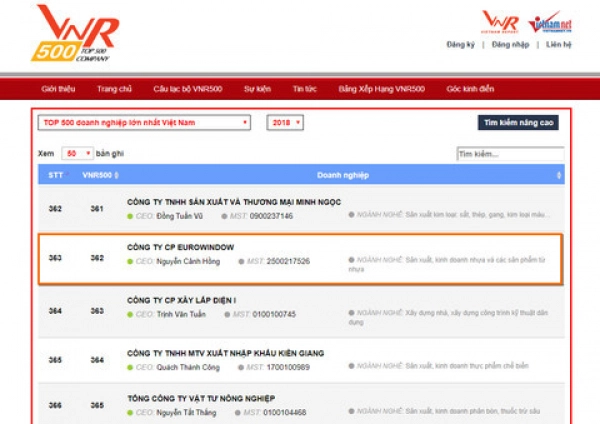Click STT number 364
This screenshot has height=424, width=600.
pos(55,311)
